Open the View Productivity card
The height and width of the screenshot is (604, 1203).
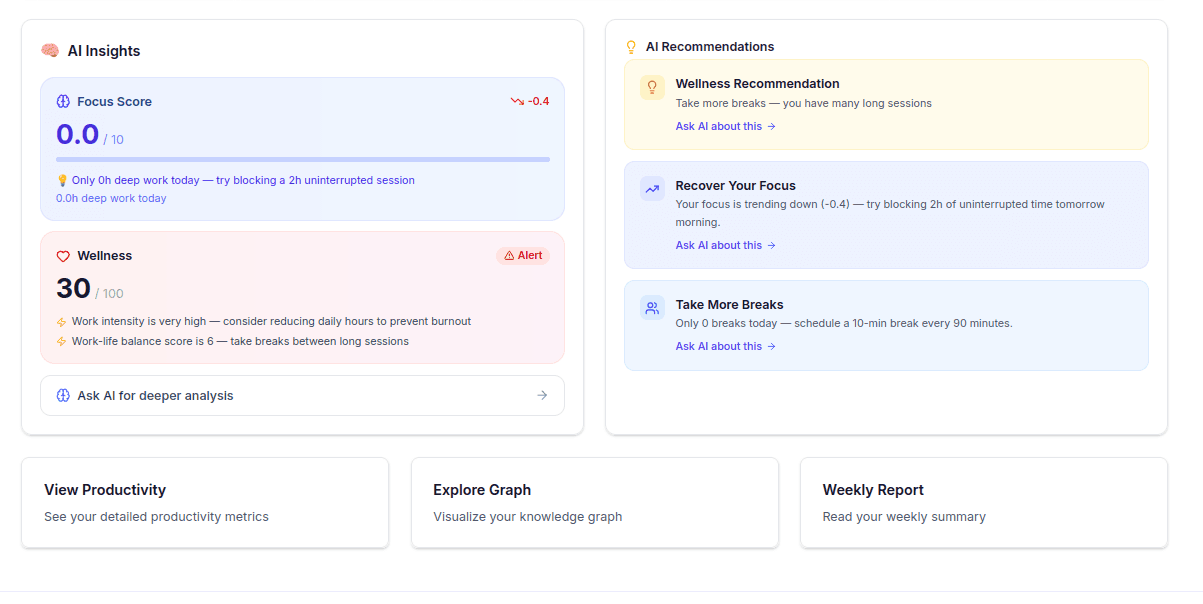pyautogui.click(x=205, y=502)
